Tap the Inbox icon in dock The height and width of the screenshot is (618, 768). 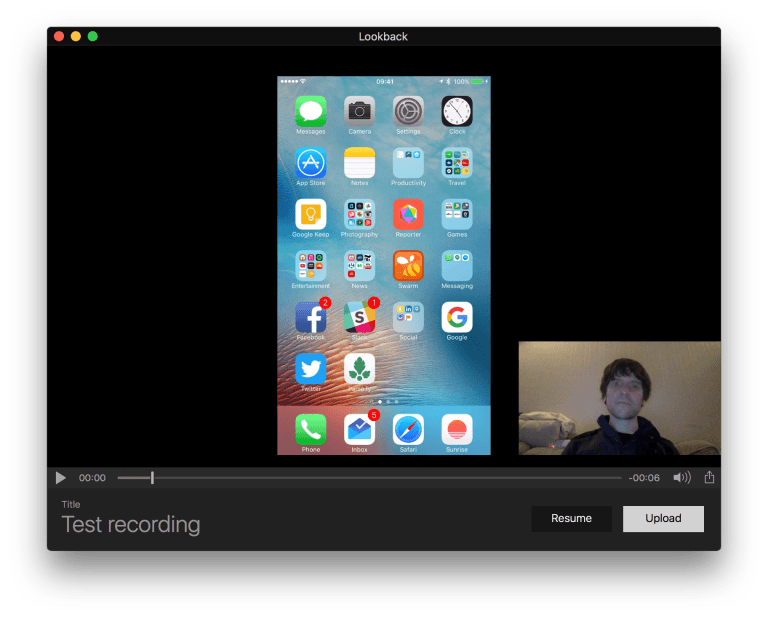[360, 429]
